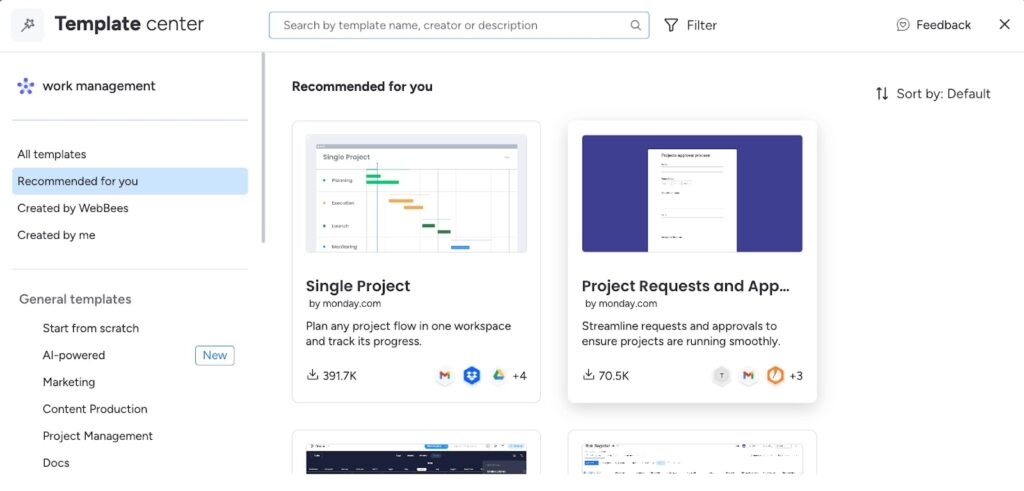This screenshot has height=491, width=1024.
Task: Click Google Drive icon on Single Project card
Action: click(498, 376)
